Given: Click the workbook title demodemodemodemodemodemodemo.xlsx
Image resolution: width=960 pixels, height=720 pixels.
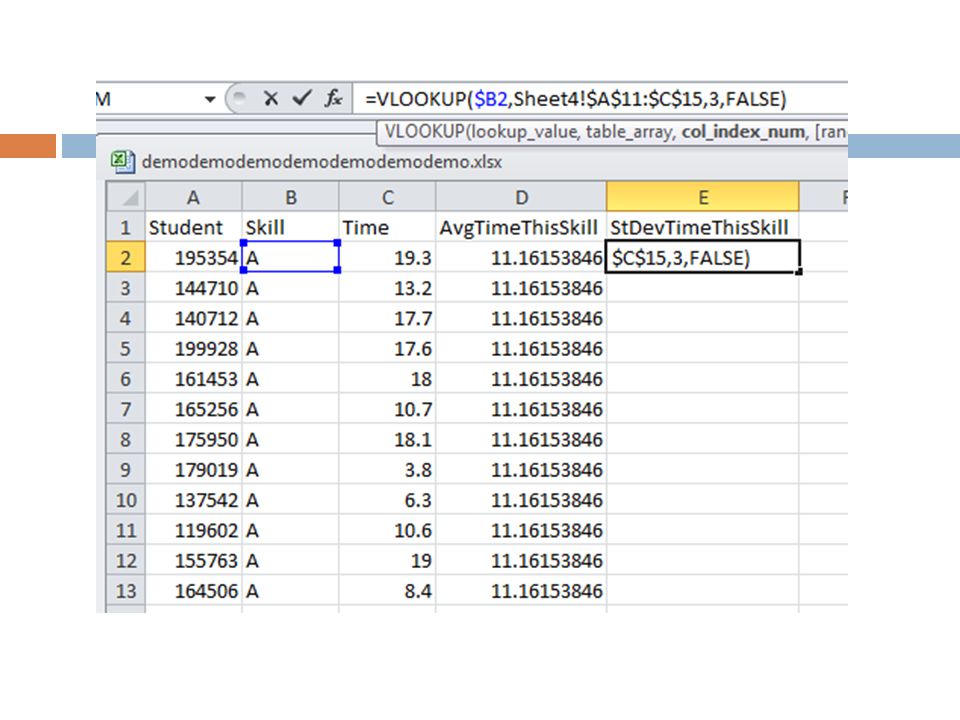Looking at the screenshot, I should pos(322,162).
